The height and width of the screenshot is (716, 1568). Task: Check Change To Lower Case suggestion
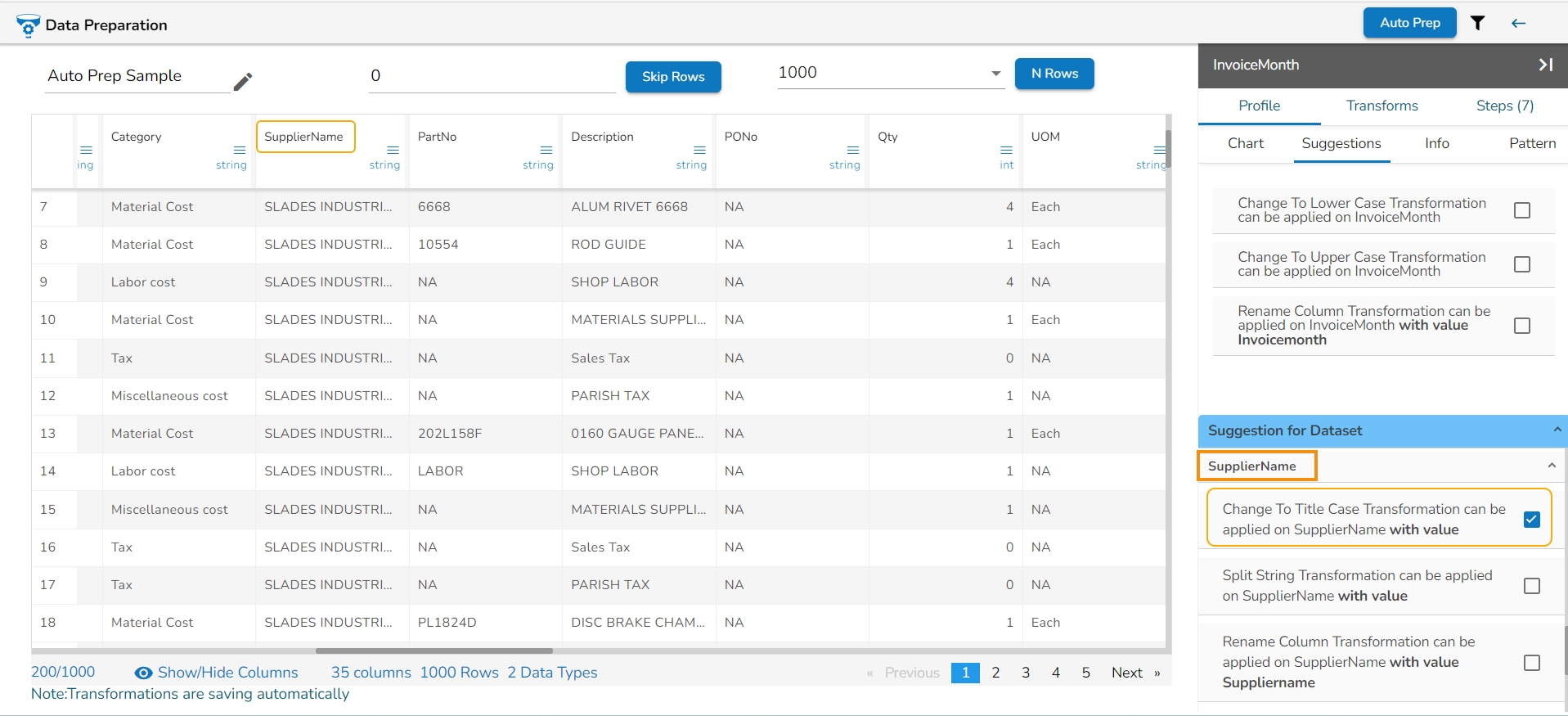[1521, 210]
